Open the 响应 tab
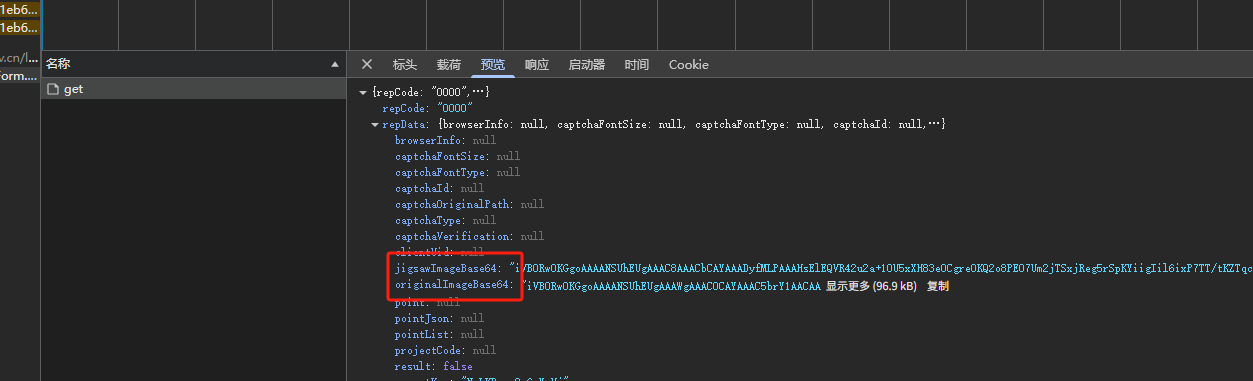The width and height of the screenshot is (1253, 381). (x=537, y=64)
